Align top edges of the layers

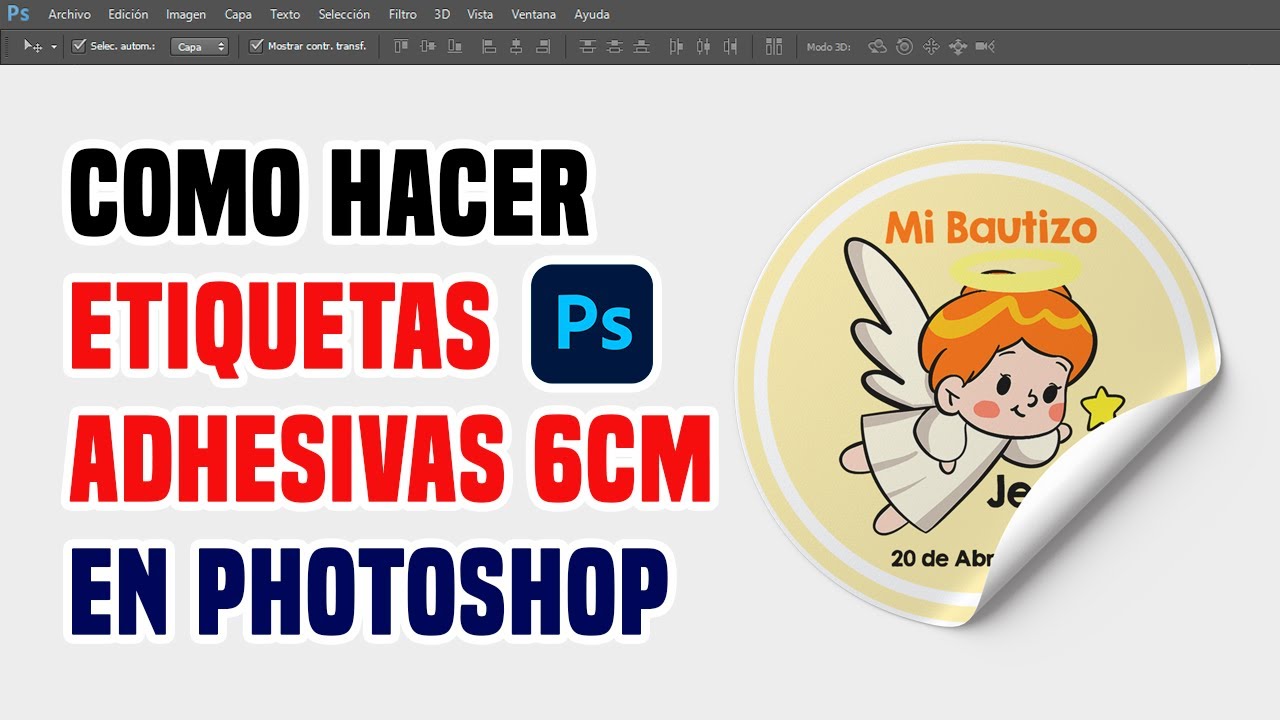tap(401, 46)
